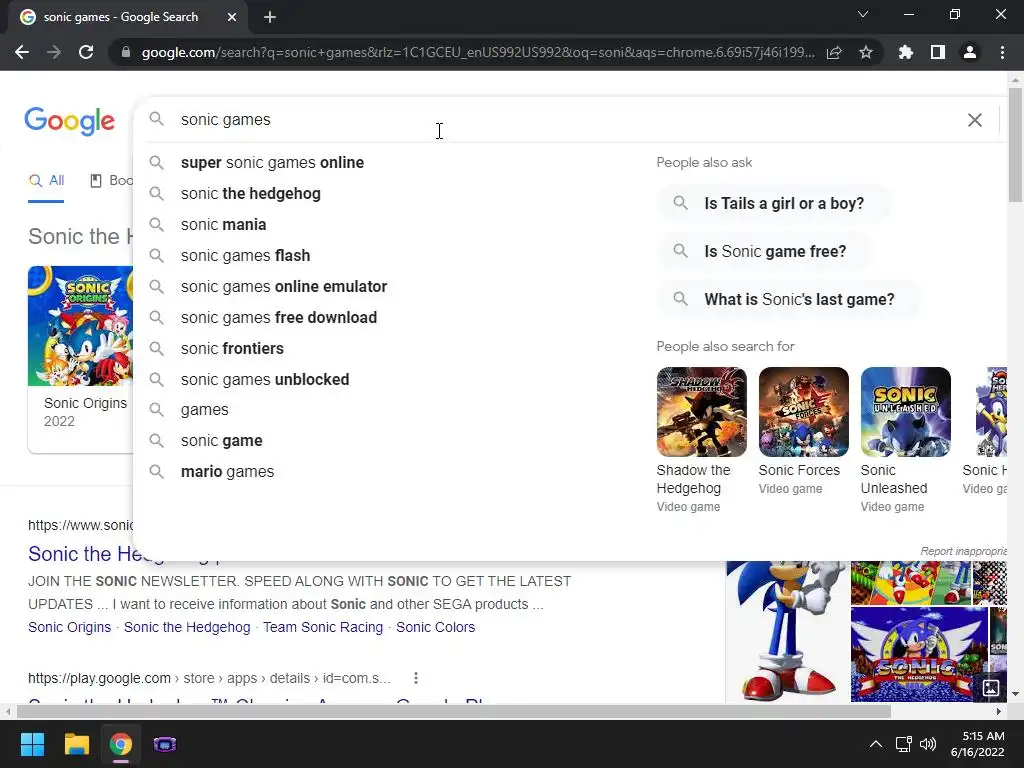Open the taskbar clock showing 5:15 AM
The image size is (1024, 768).
(x=977, y=744)
